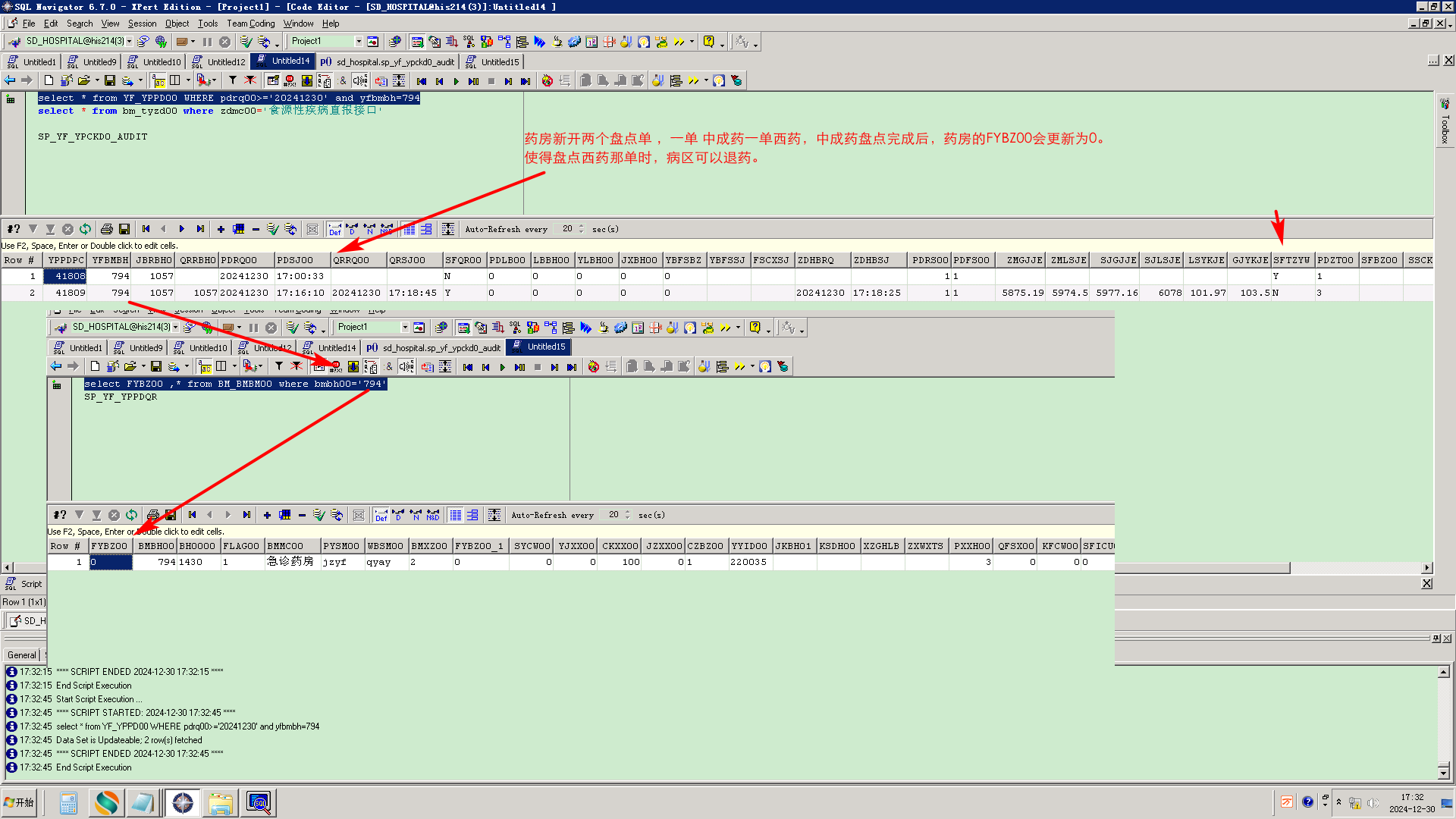Click the Windows Start button on taskbar
1456x819 pixels.
click(x=20, y=803)
